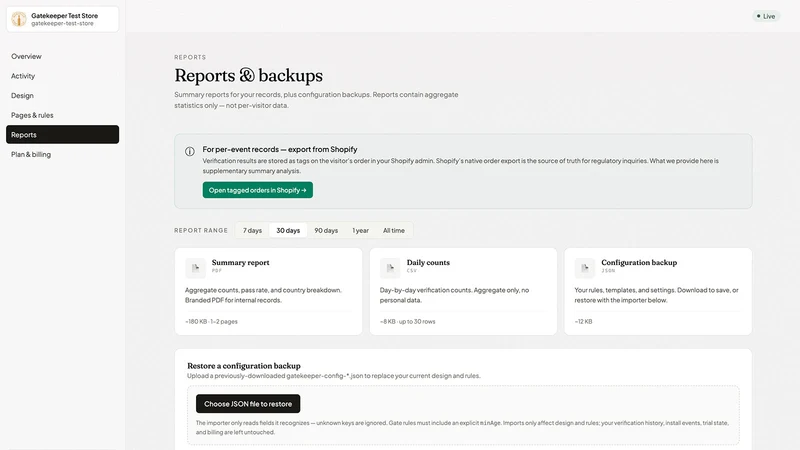The height and width of the screenshot is (450, 800).
Task: Open the Design section
Action: pyautogui.click(x=62, y=95)
